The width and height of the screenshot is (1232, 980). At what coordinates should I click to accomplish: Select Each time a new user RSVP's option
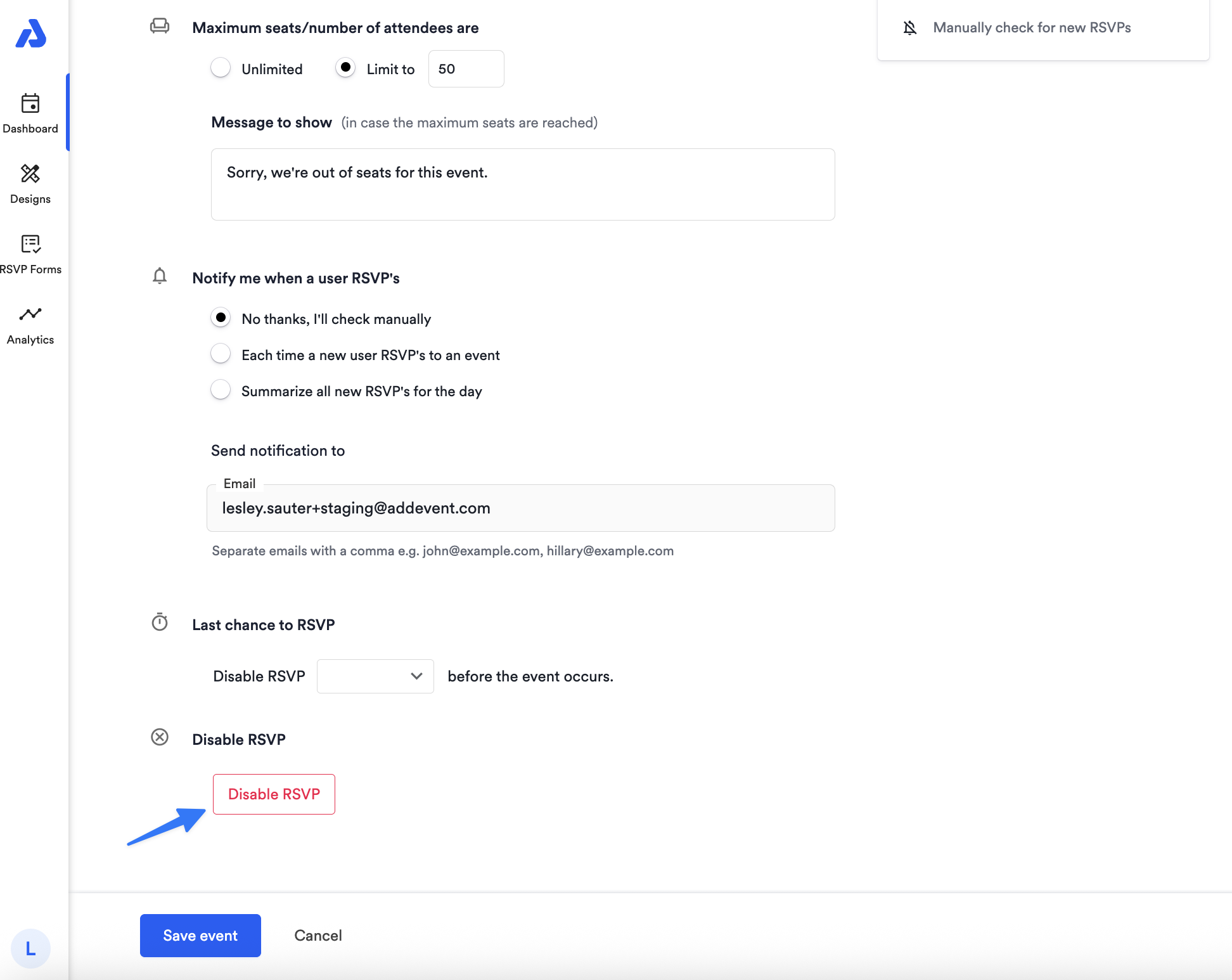pyautogui.click(x=221, y=354)
